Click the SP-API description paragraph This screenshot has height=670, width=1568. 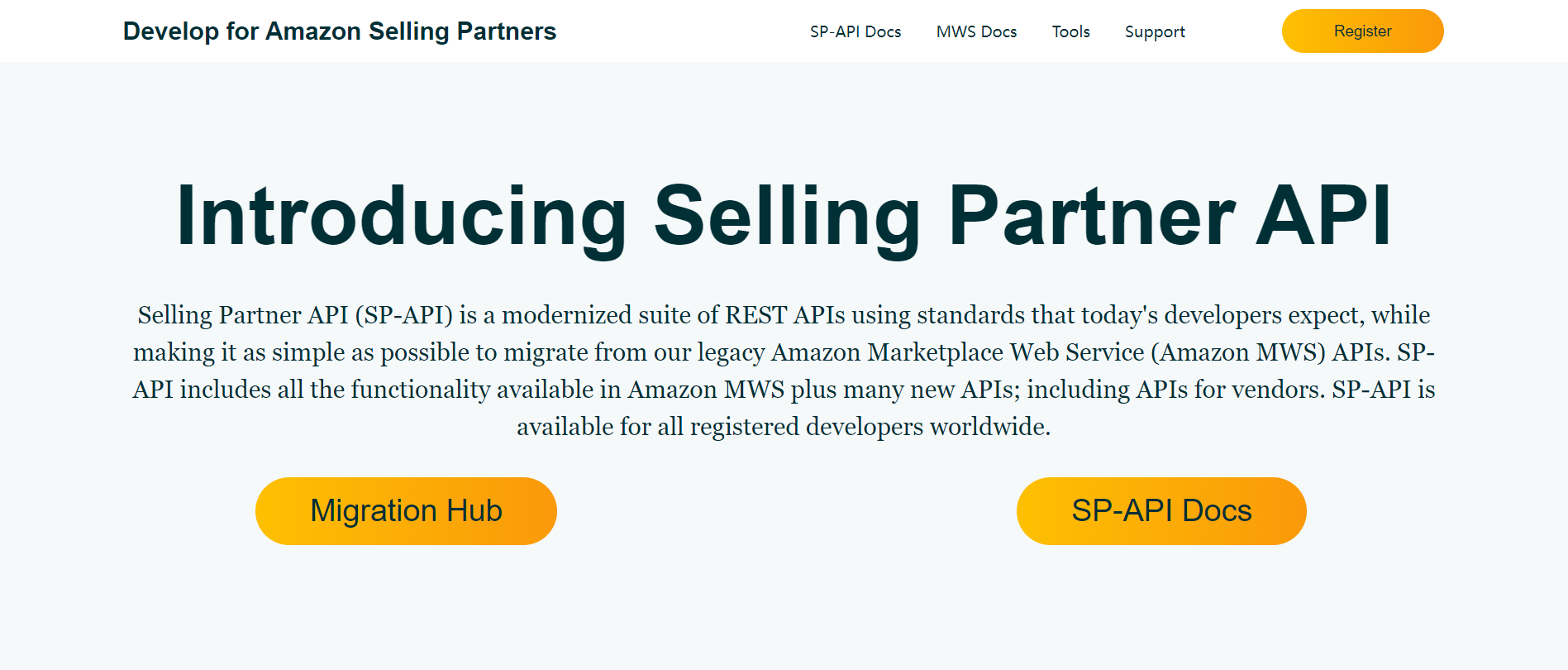point(784,371)
